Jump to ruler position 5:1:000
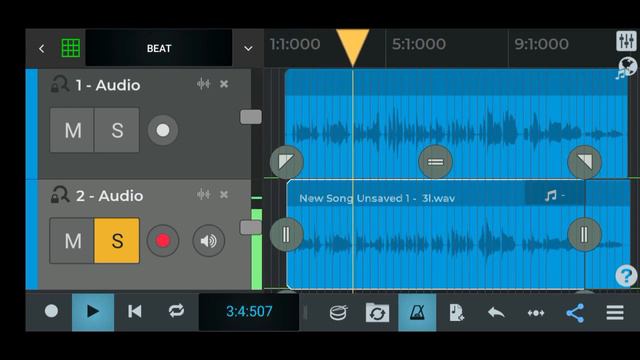This screenshot has height=360, width=640. 419,44
